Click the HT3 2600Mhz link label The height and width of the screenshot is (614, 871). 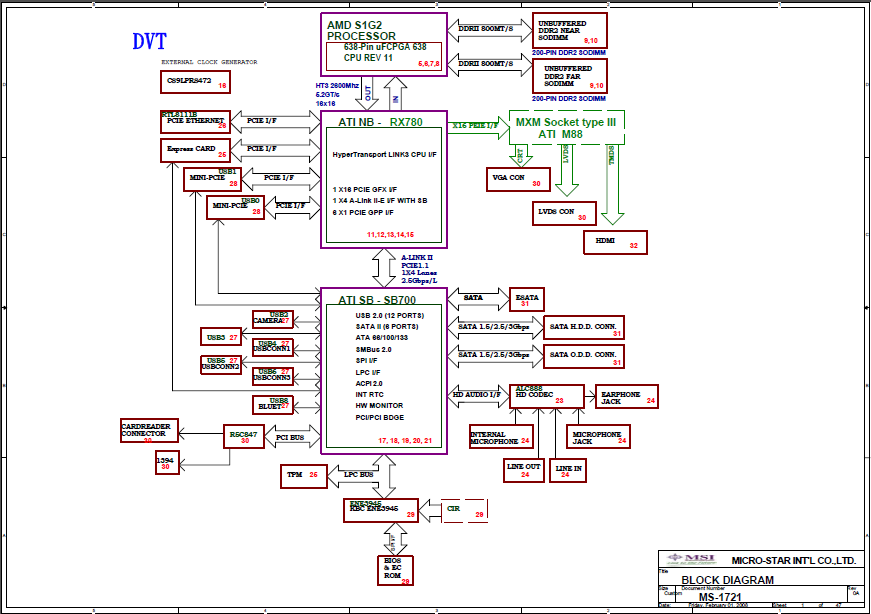(x=337, y=94)
